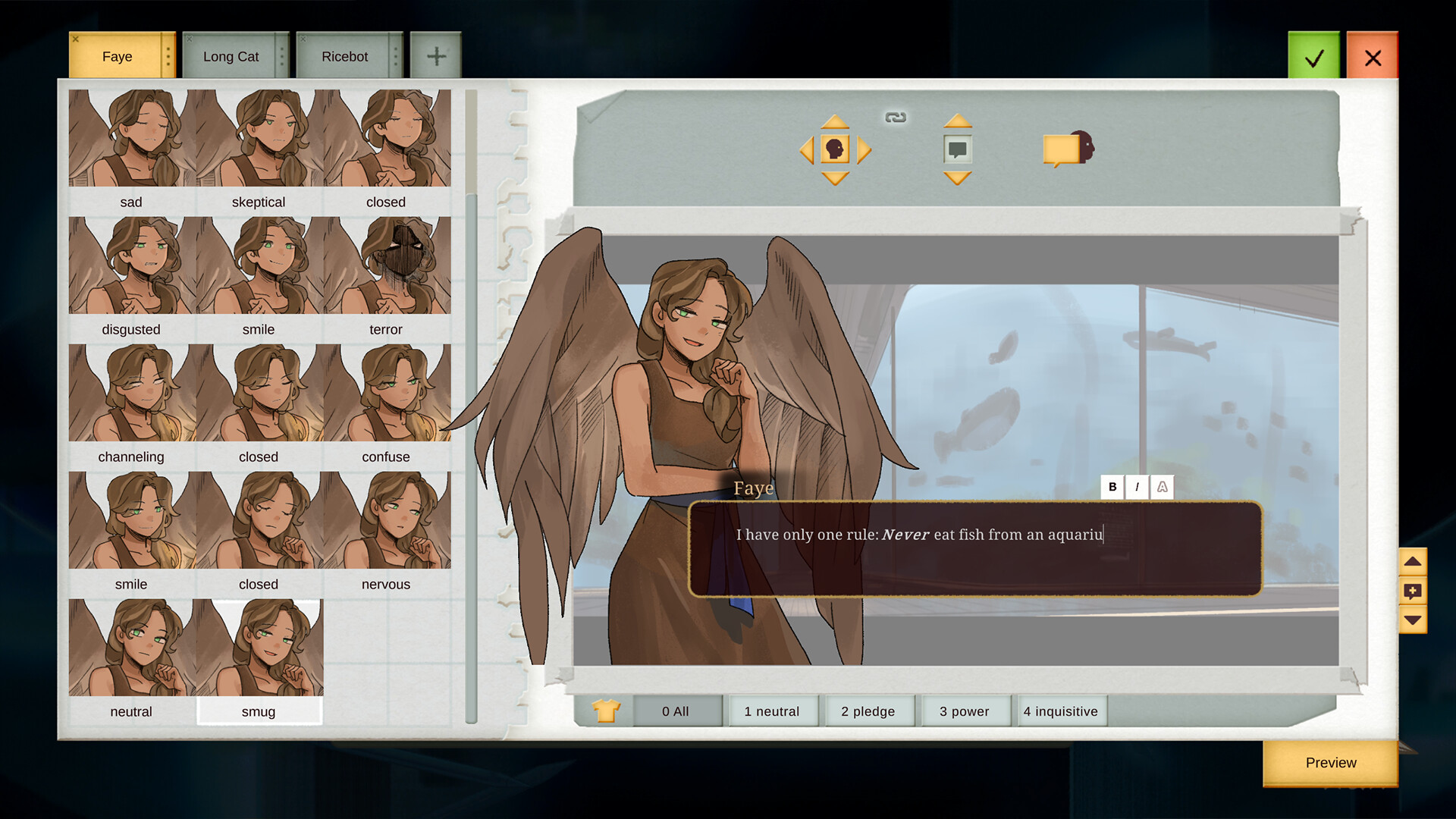1456x819 pixels.
Task: Click the Preview button
Action: (x=1330, y=763)
